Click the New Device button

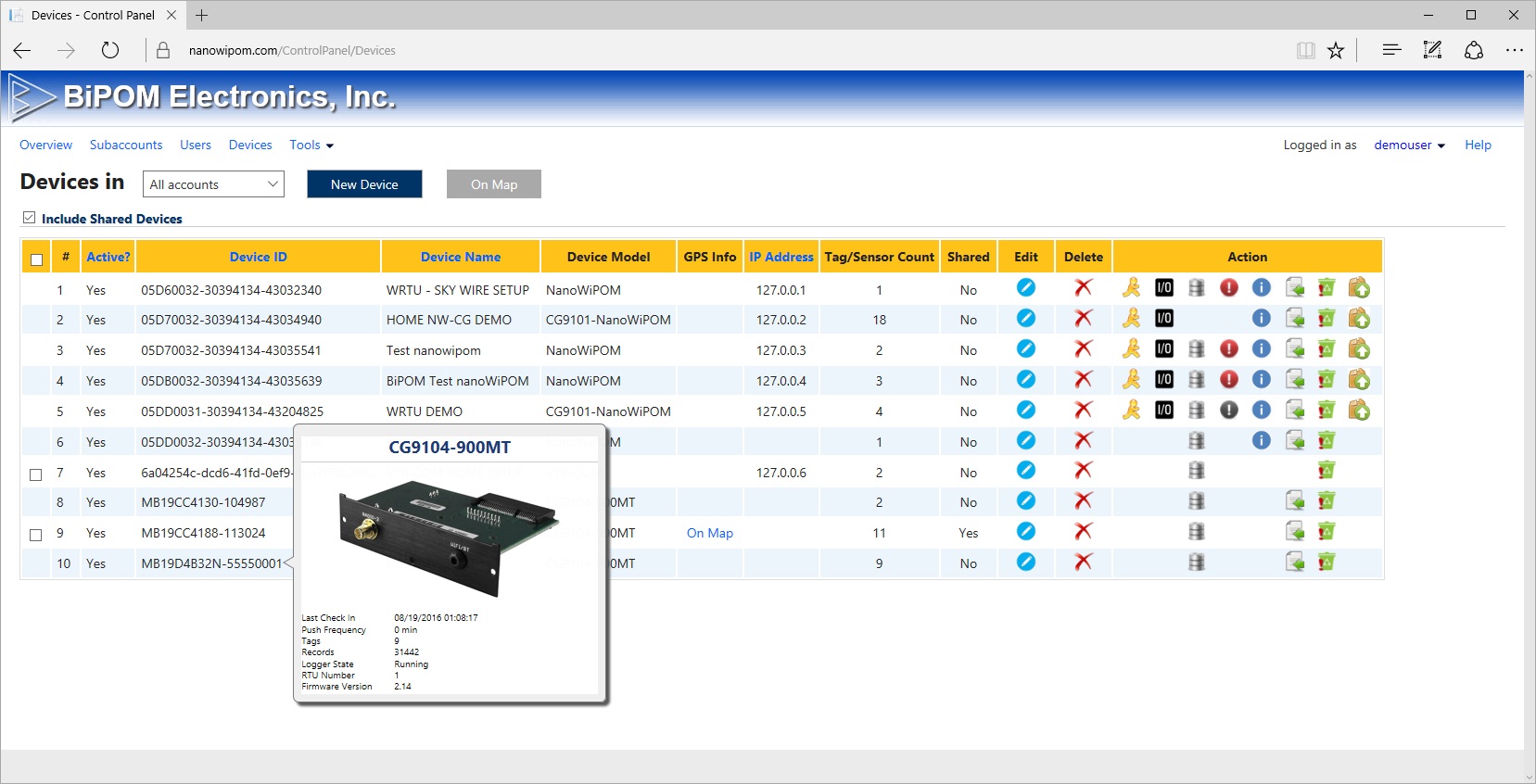pyautogui.click(x=364, y=184)
